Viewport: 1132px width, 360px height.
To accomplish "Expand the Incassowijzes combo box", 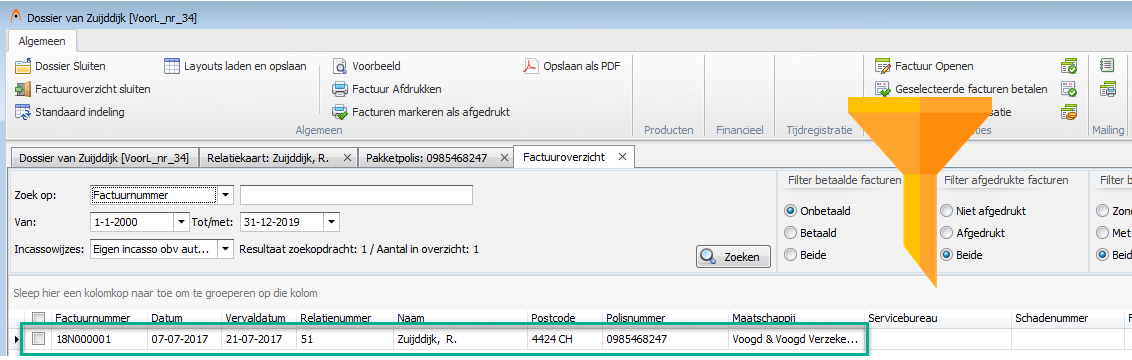I will click(x=226, y=250).
